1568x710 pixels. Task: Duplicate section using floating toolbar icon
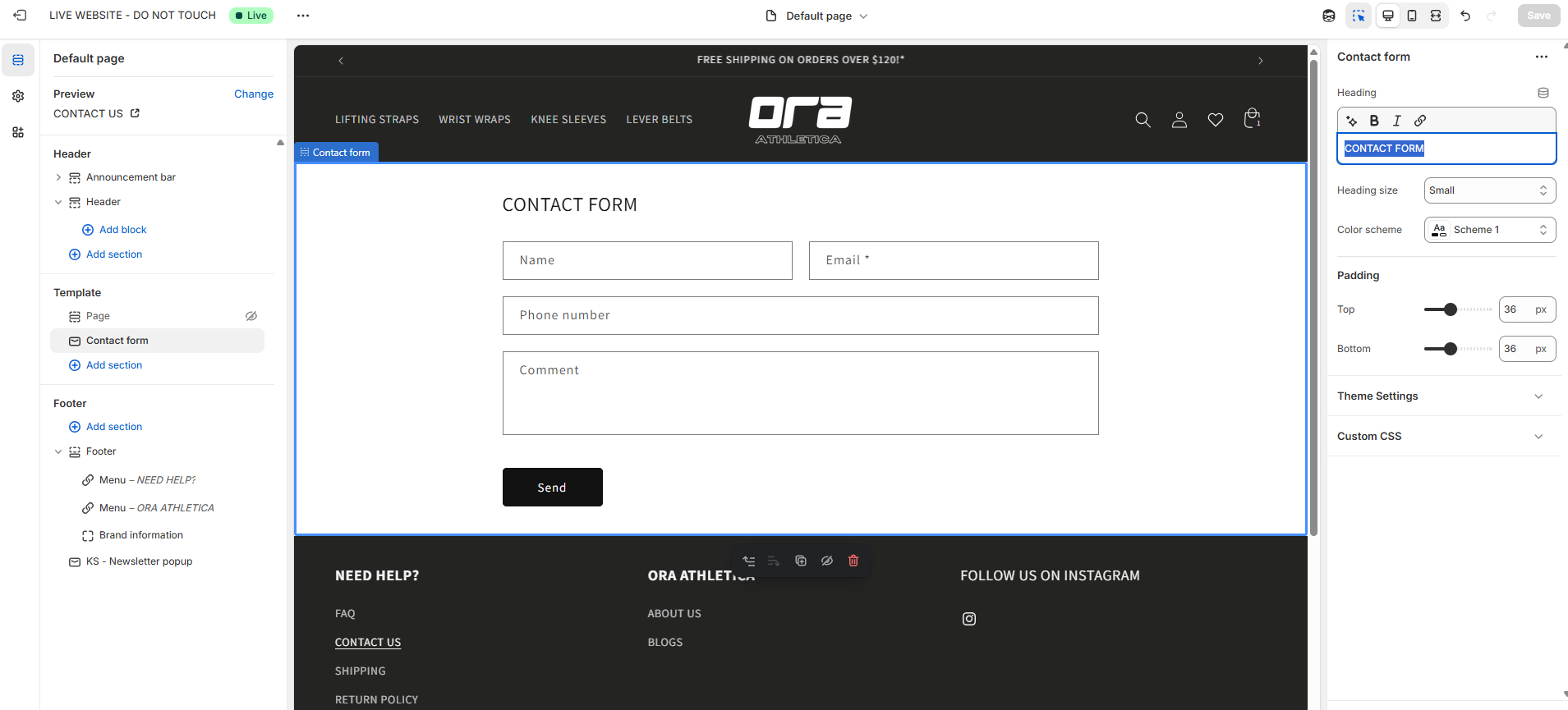tap(801, 561)
